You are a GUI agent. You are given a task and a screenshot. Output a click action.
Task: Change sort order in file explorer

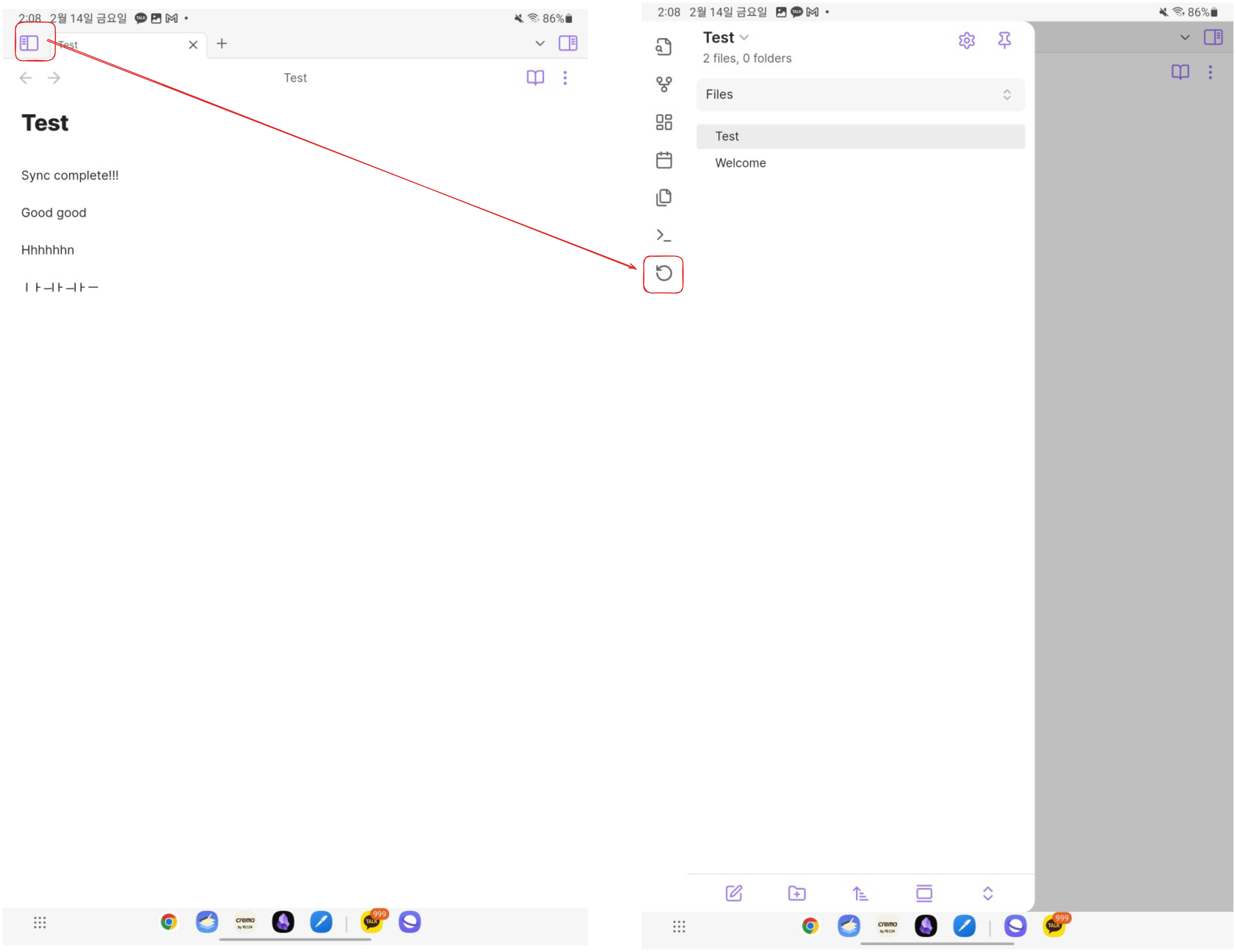(860, 893)
